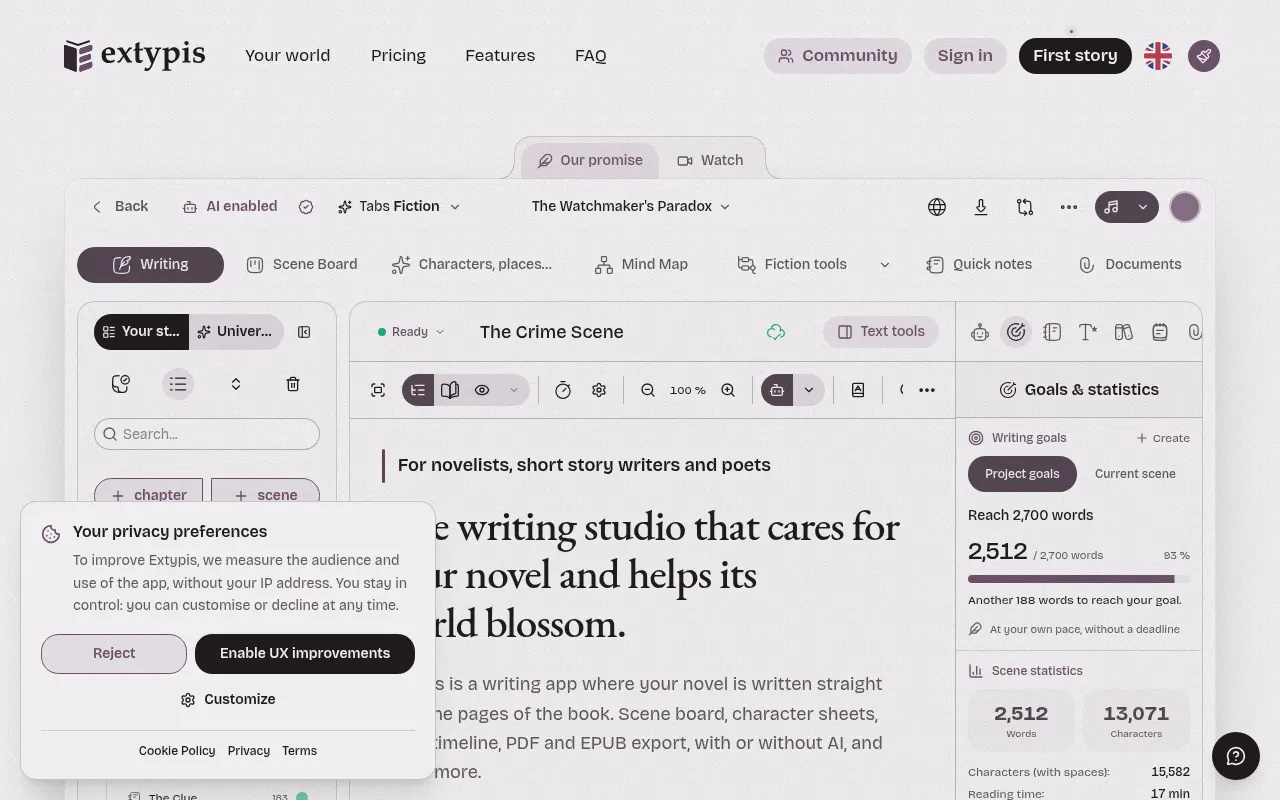Expand The Watchmaker's Paradox project dropdown

(x=631, y=206)
